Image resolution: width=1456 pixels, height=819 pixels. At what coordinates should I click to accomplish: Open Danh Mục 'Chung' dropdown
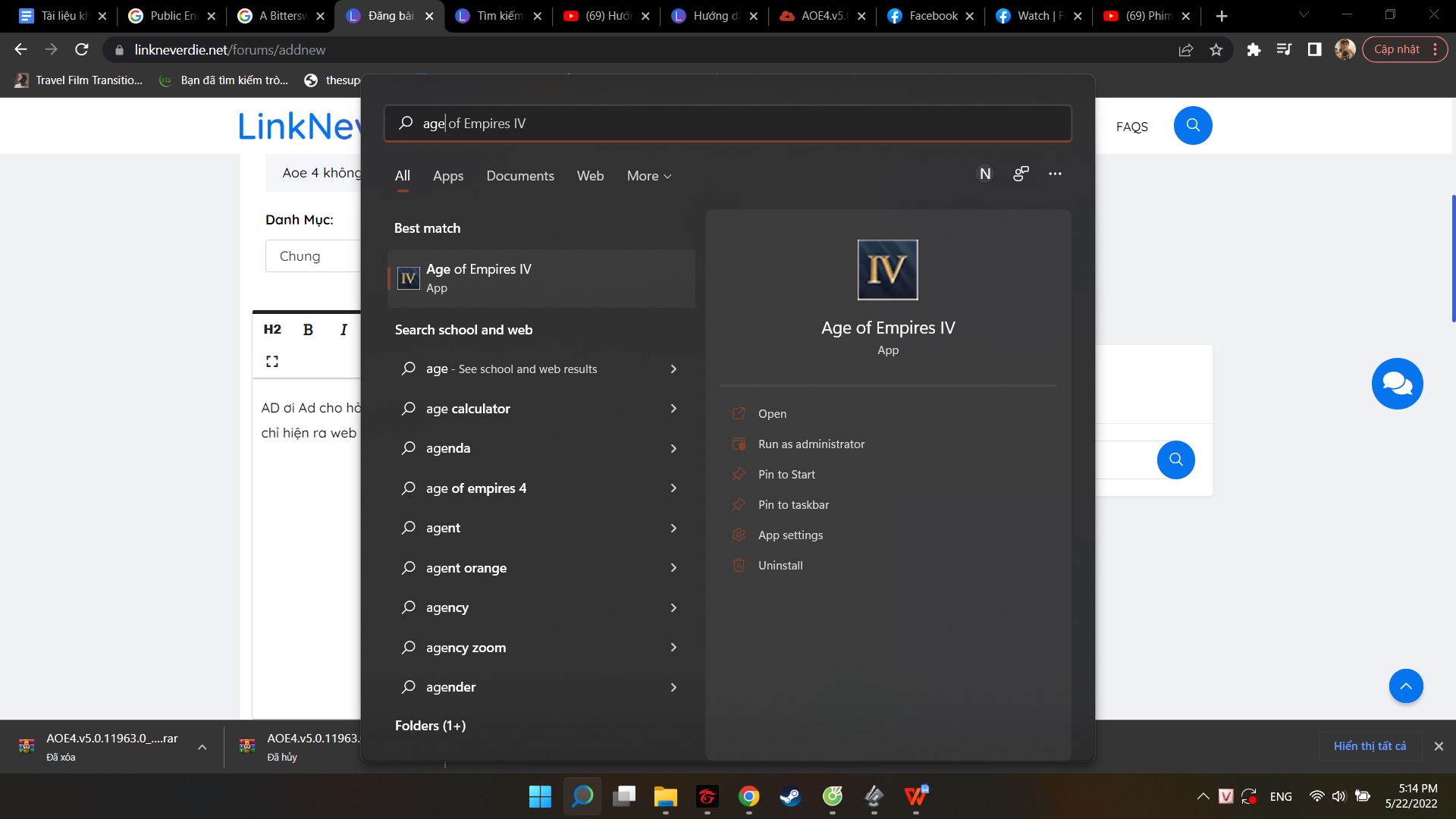coord(313,256)
